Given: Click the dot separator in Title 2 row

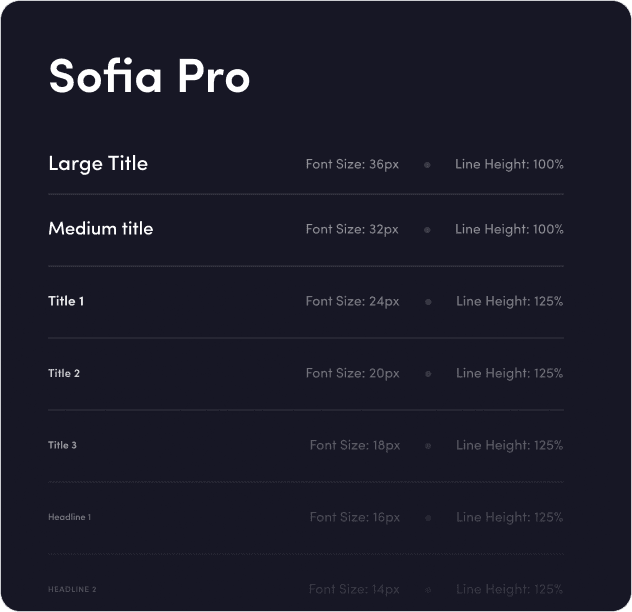Looking at the screenshot, I should [x=428, y=374].
